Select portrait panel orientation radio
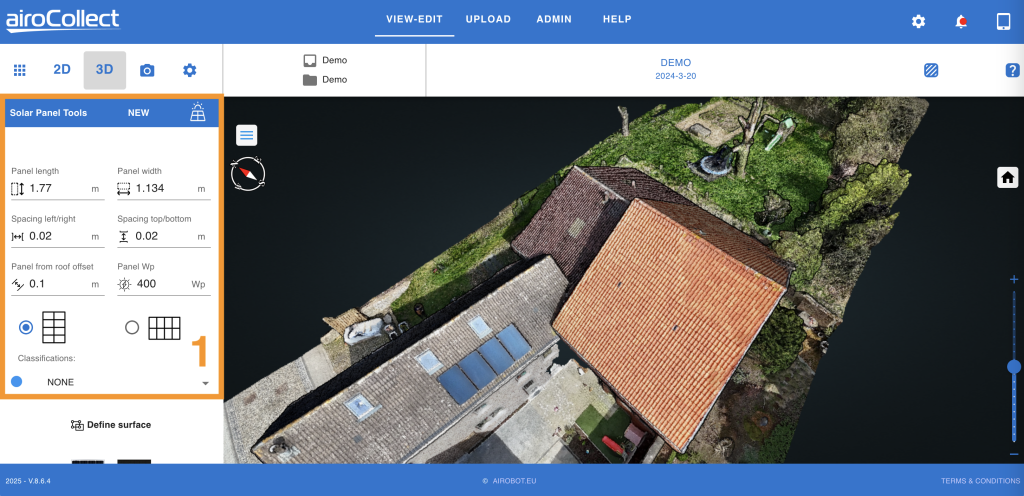The width and height of the screenshot is (1024, 496). (26, 327)
